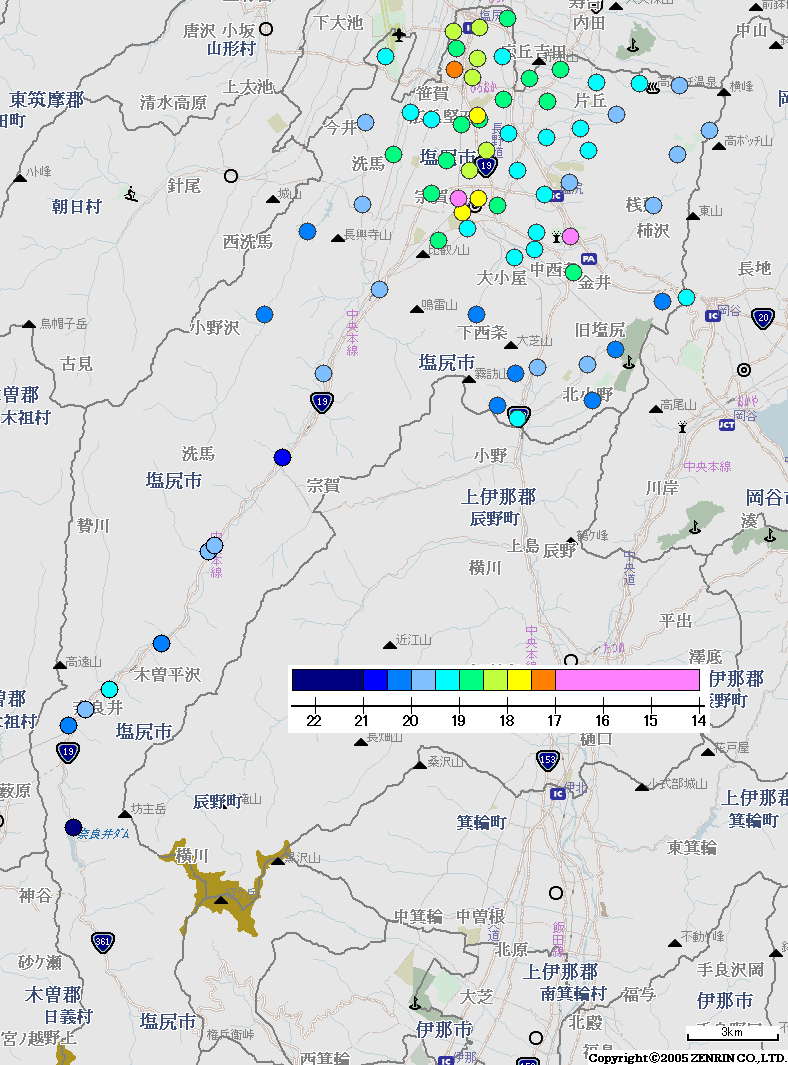788x1065 pixels.
Task: Click the blue PA parking area icon
Action: (x=589, y=258)
